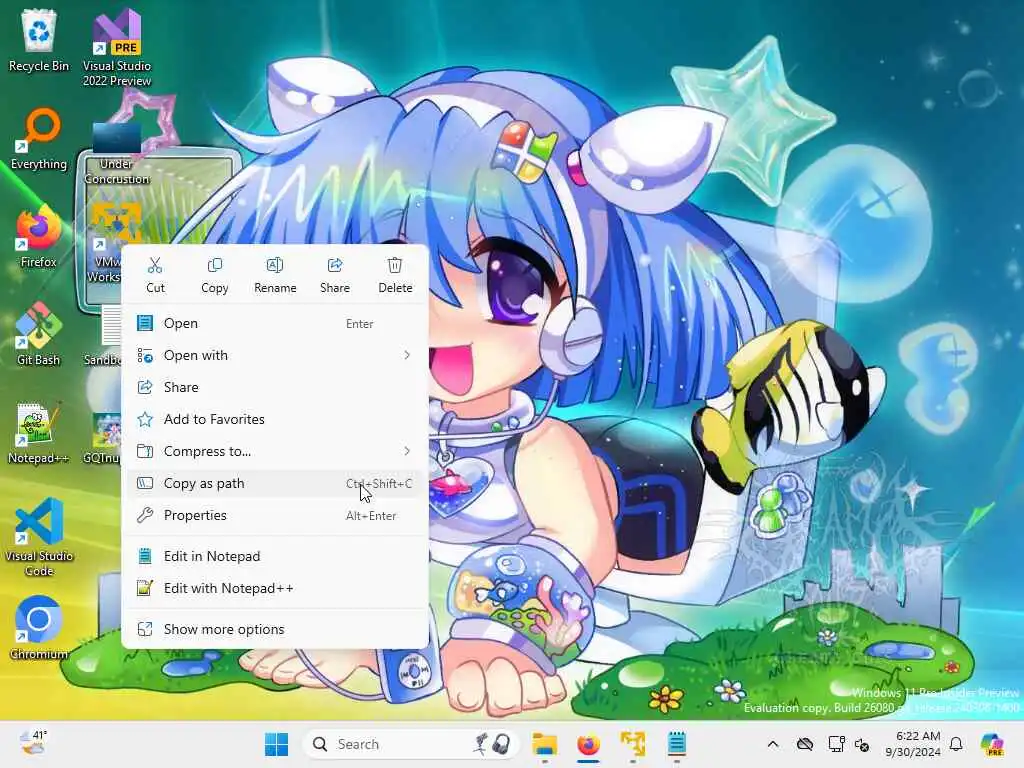1024x768 pixels.
Task: Choose Share in the menu list
Action: [x=275, y=387]
